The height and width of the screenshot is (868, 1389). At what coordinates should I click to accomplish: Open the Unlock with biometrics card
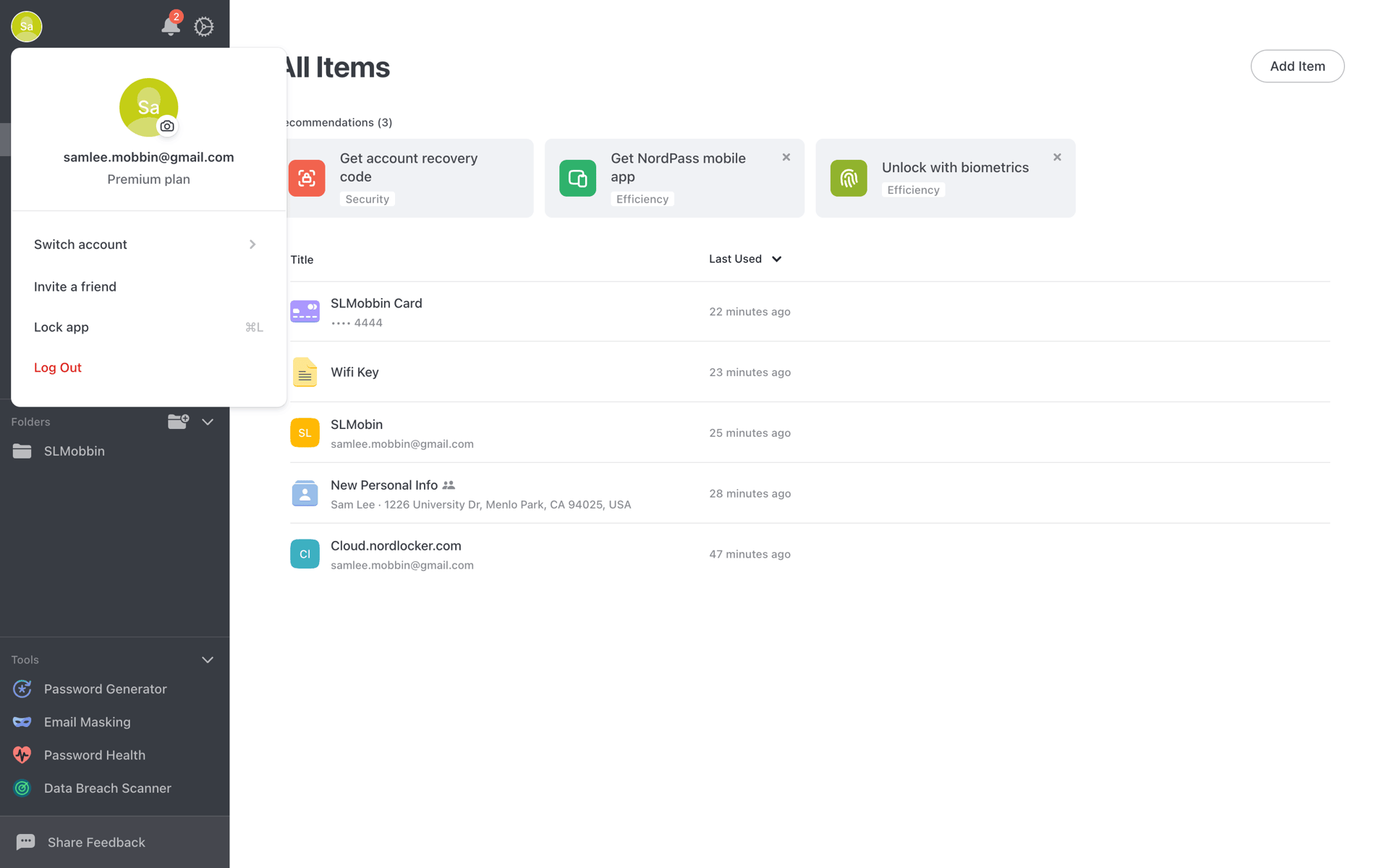946,178
